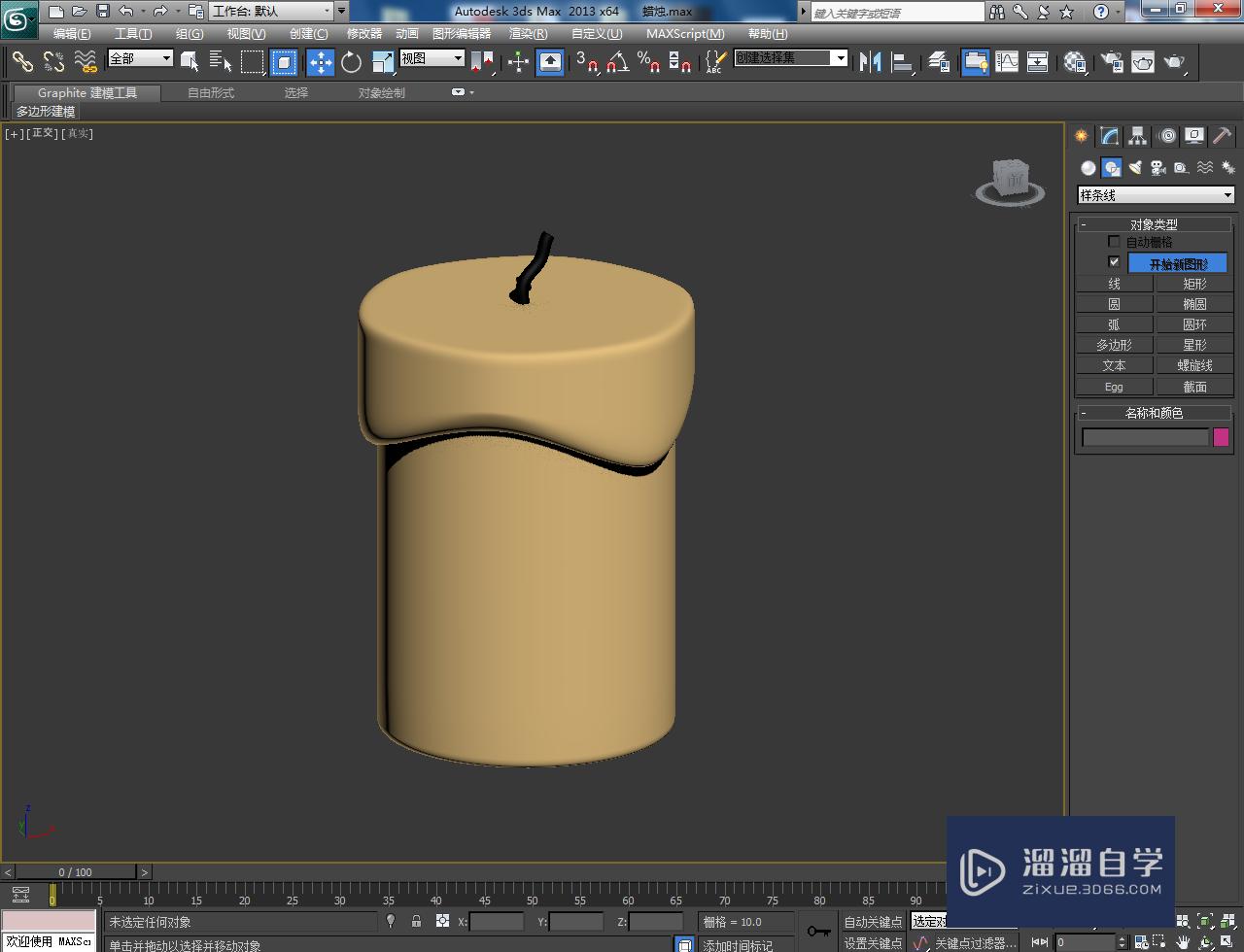The width and height of the screenshot is (1244, 952).
Task: Toggle the Window/Crossing selection icon
Action: 284,62
